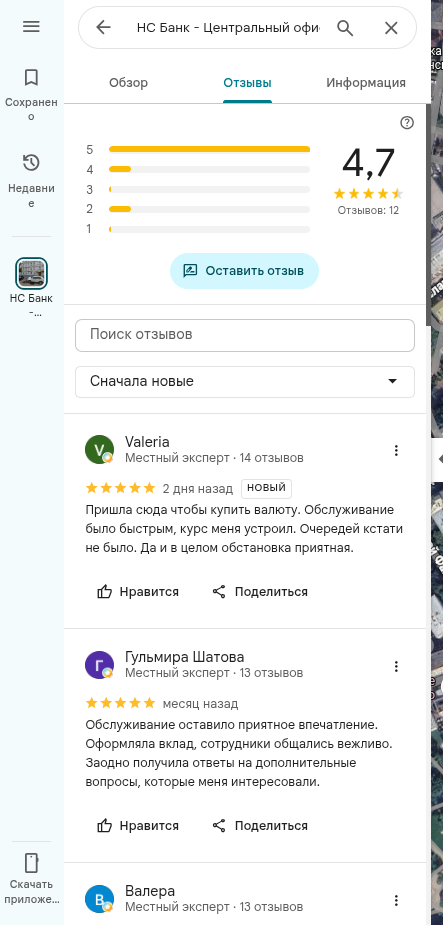Open more options for Гульмира Шатова's review
Image resolution: width=443 pixels, height=925 pixels.
(396, 667)
